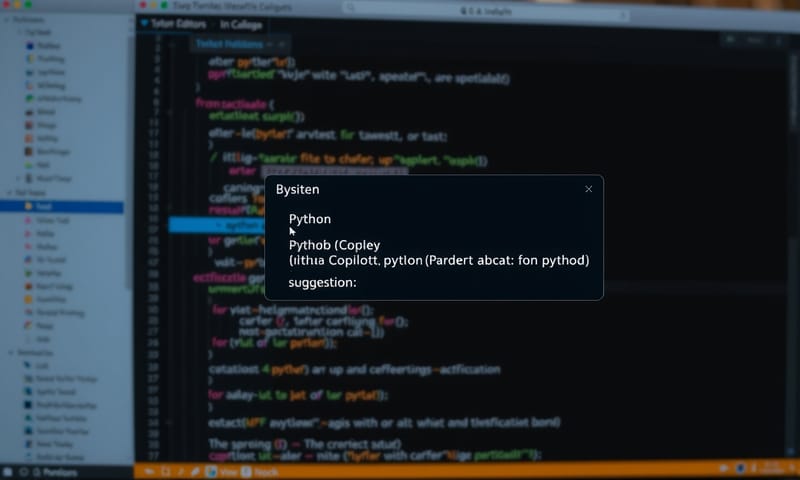This screenshot has height=480, width=800.
Task: Close the Bysiten popup dialog
Action: coord(588,189)
